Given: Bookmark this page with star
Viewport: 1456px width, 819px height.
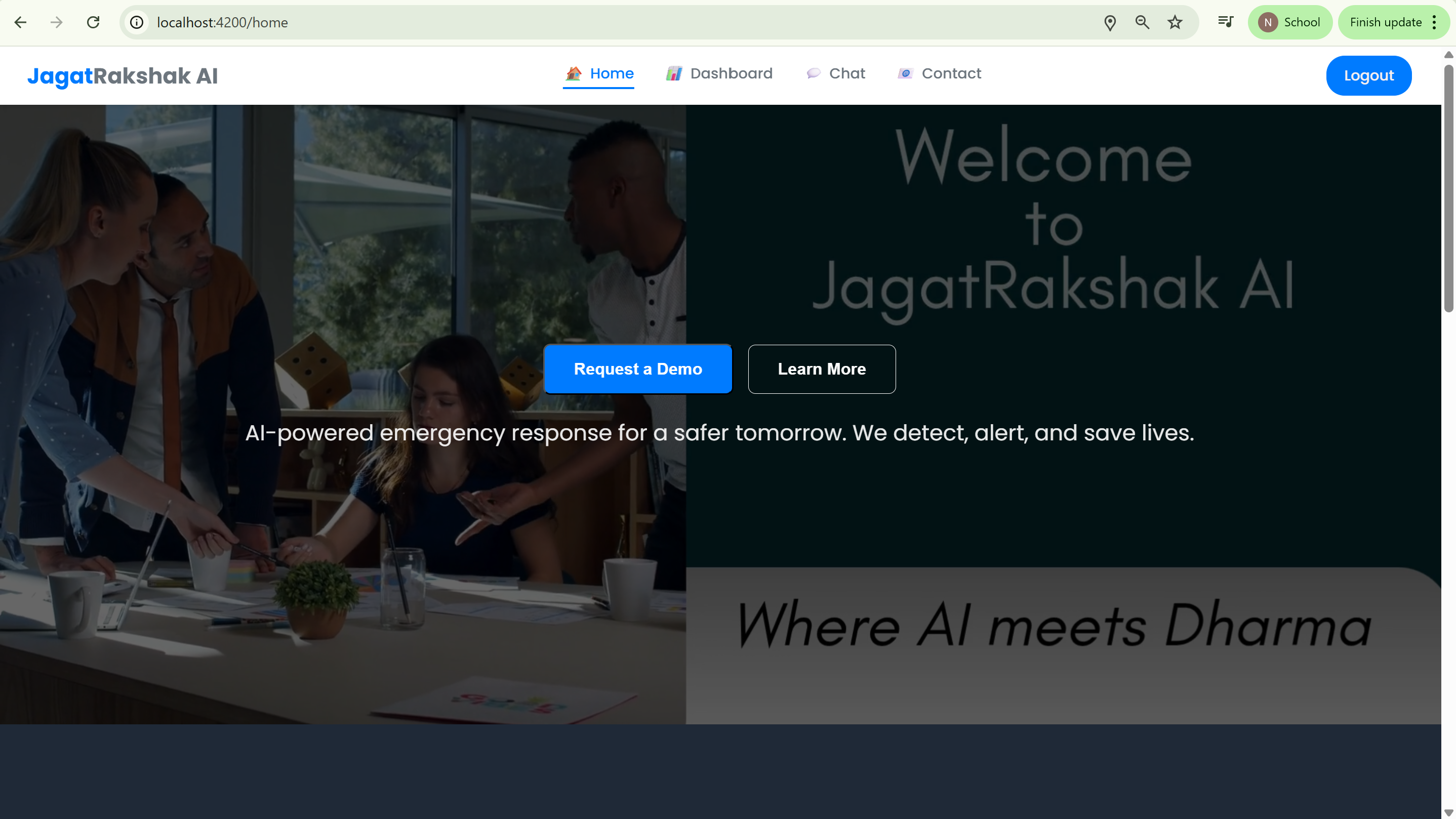Looking at the screenshot, I should tap(1175, 23).
